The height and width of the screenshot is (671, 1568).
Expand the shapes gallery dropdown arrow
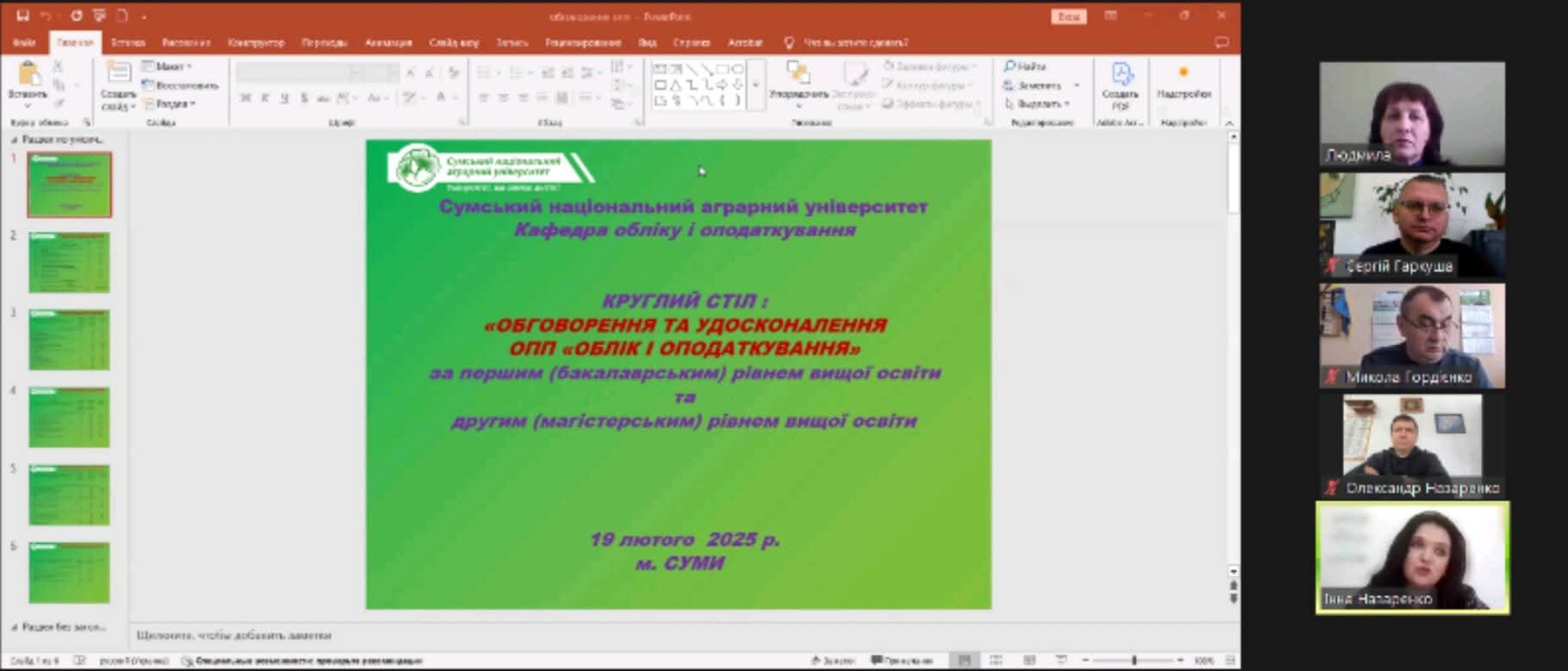(x=756, y=85)
